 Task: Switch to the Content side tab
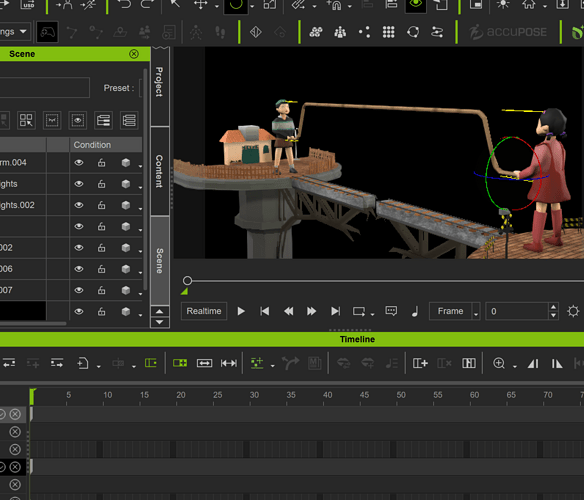tap(160, 171)
